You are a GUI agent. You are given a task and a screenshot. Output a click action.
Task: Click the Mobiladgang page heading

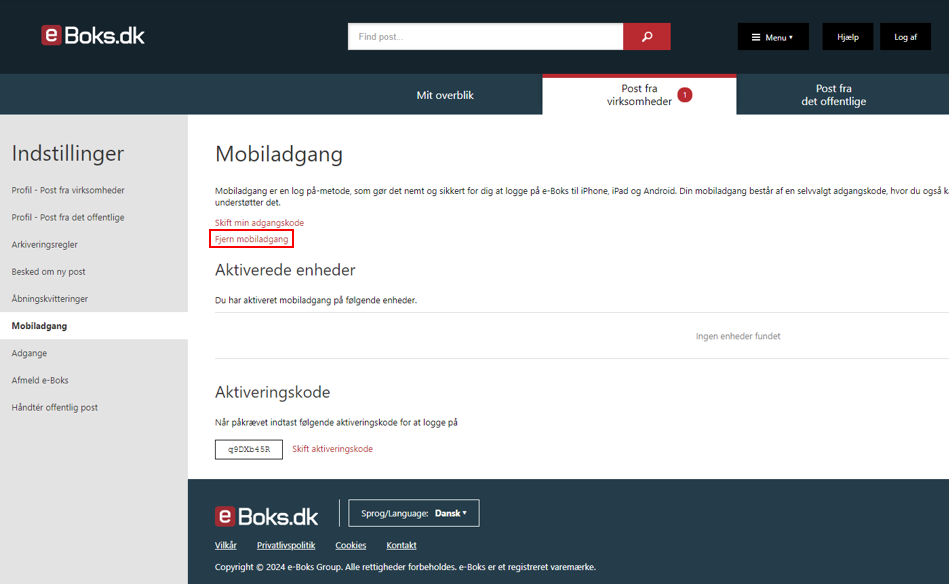tap(279, 154)
